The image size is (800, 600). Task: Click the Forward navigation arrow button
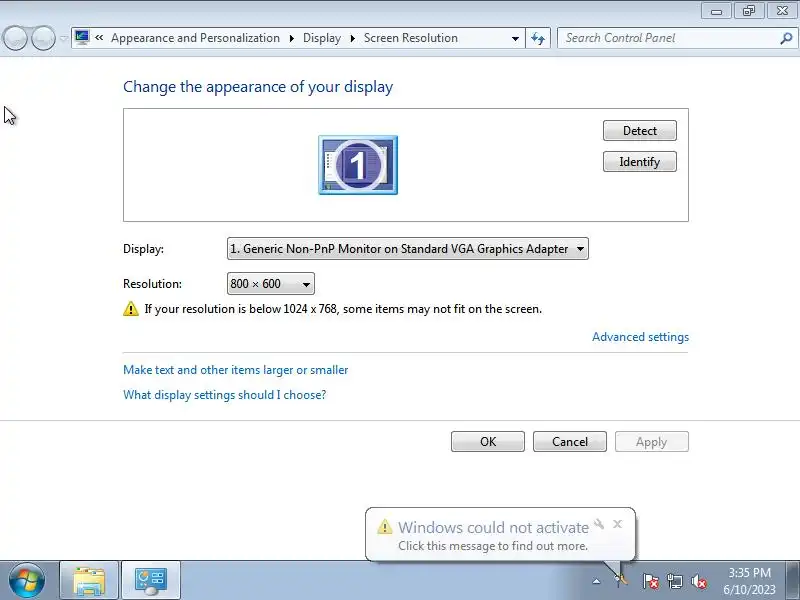point(43,38)
